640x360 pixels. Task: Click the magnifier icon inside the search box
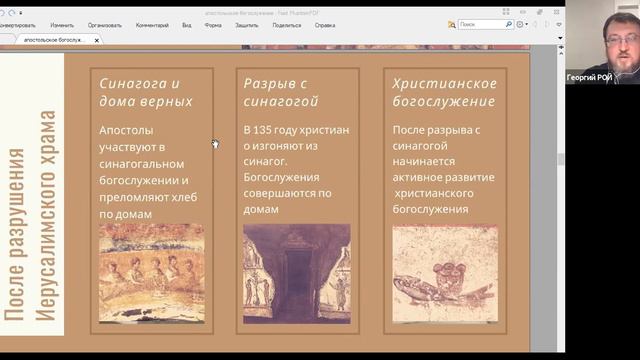509,24
